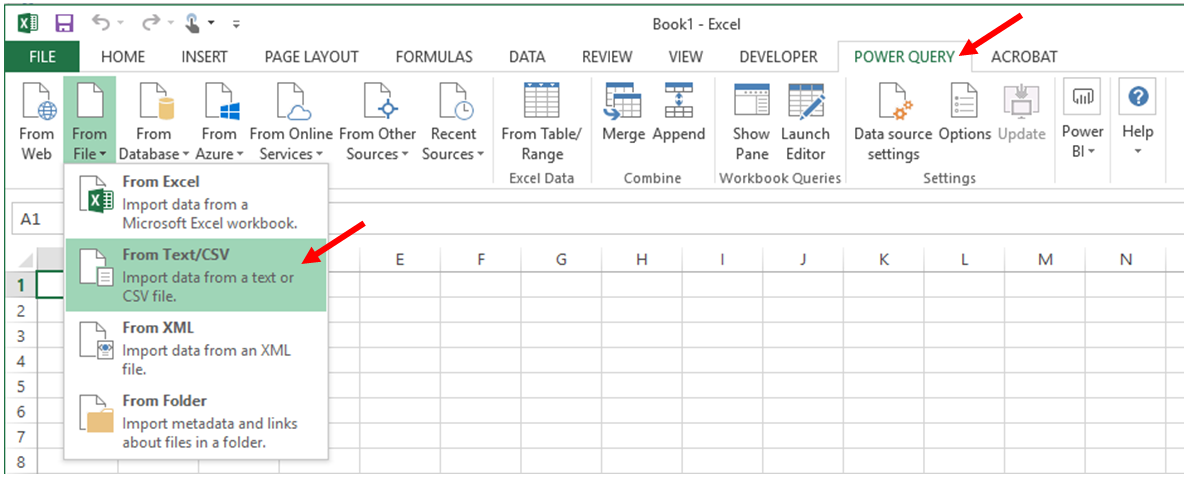Viewport: 1189px width, 481px height.
Task: Select From Excel menu entry
Action: tap(196, 203)
